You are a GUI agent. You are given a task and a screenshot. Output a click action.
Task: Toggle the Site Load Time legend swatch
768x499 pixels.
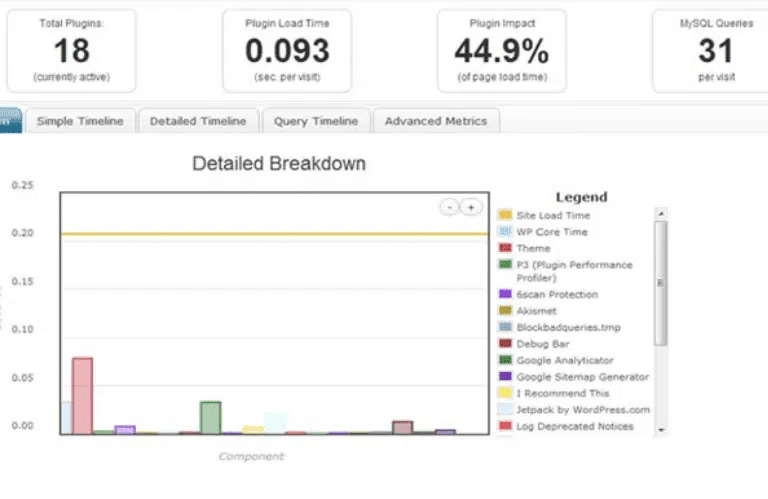tap(505, 215)
